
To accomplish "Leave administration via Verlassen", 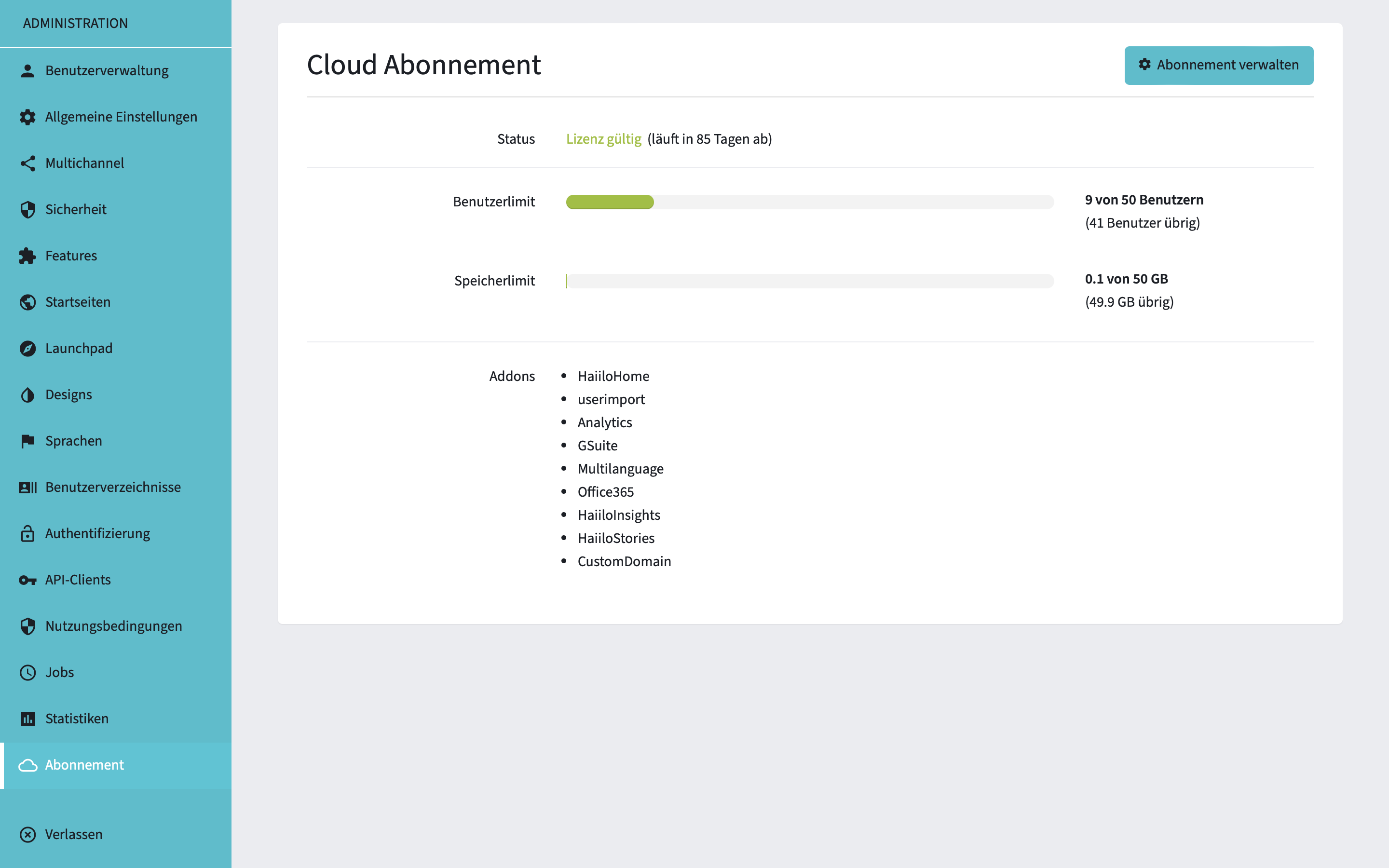I will pyautogui.click(x=73, y=835).
